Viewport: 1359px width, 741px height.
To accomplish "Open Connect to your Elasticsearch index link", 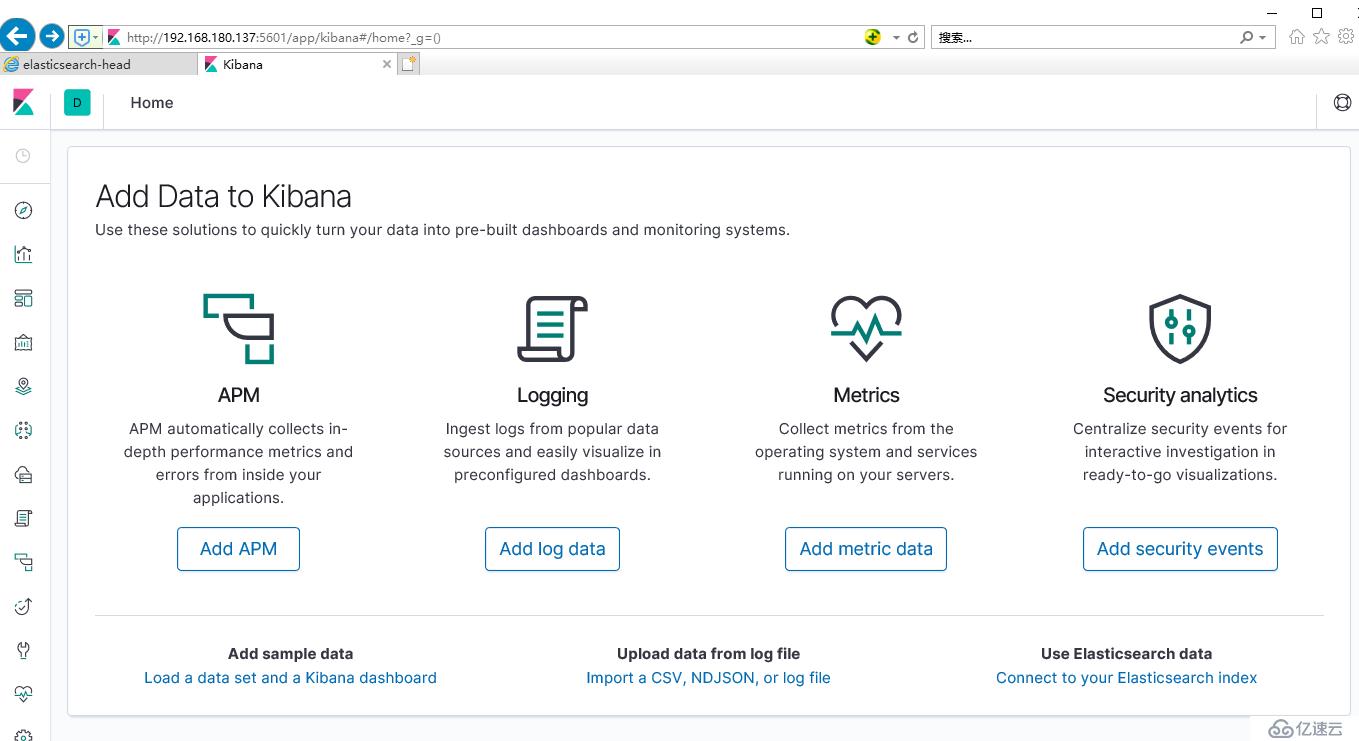I will 1126,678.
